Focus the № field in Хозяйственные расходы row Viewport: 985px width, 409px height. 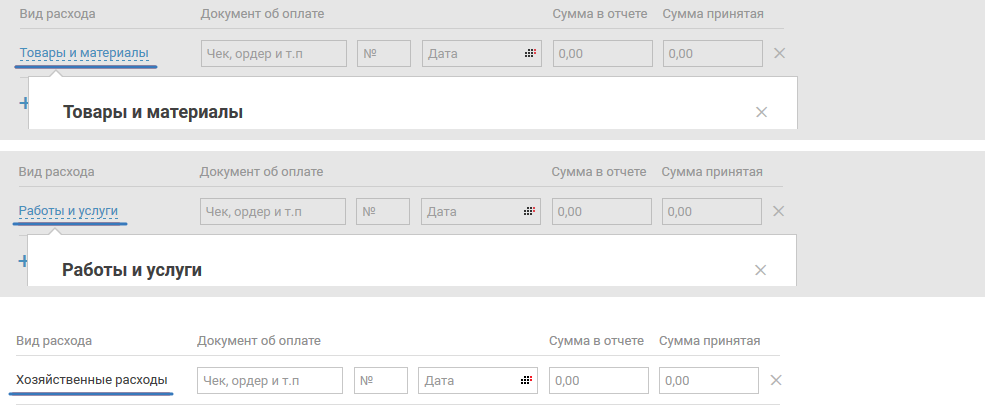[x=381, y=381]
